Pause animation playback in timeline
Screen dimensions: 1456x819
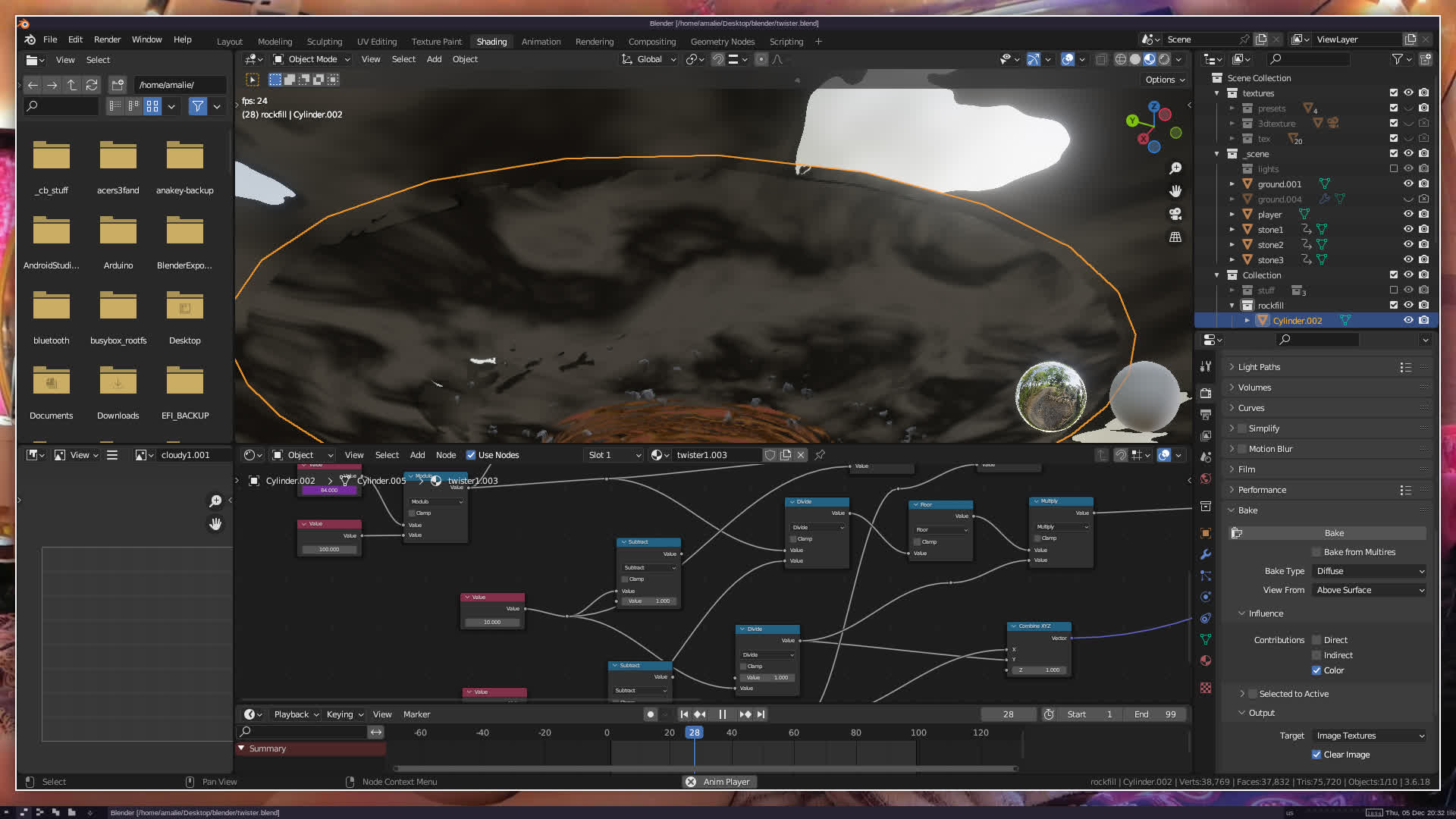(722, 714)
